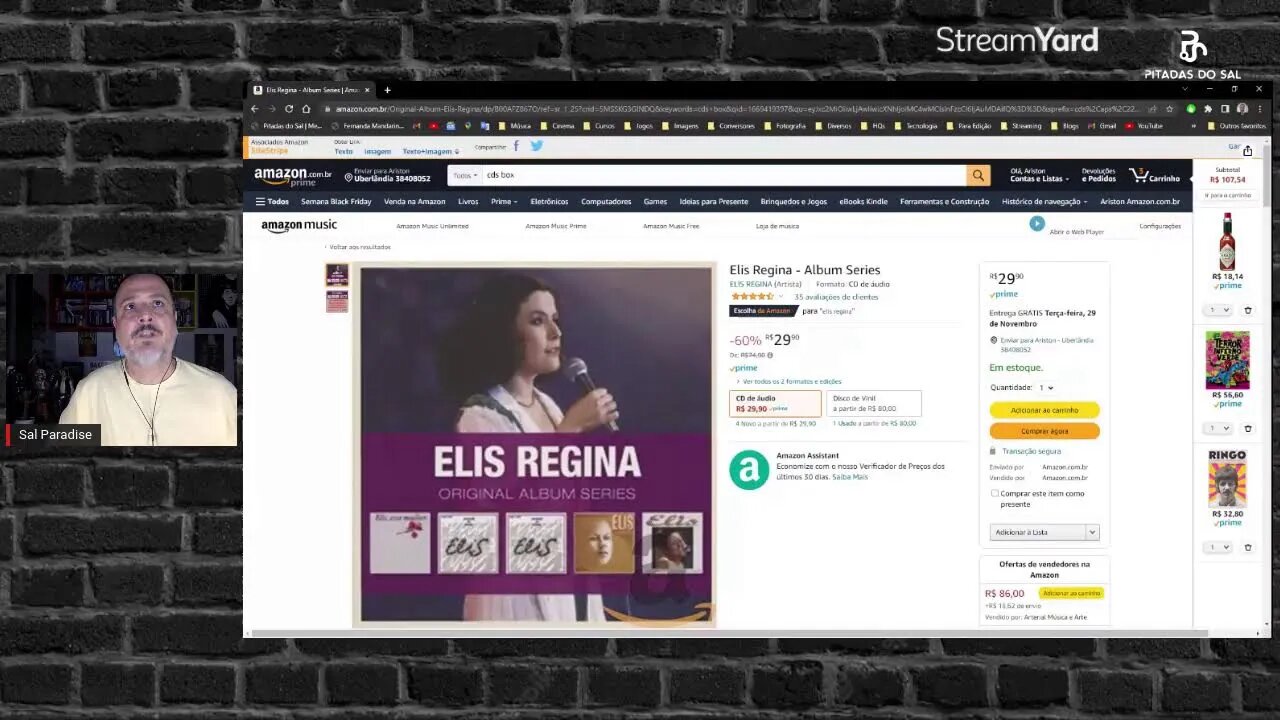Open the Quantidade dropdown
The height and width of the screenshot is (720, 1280).
point(1046,388)
